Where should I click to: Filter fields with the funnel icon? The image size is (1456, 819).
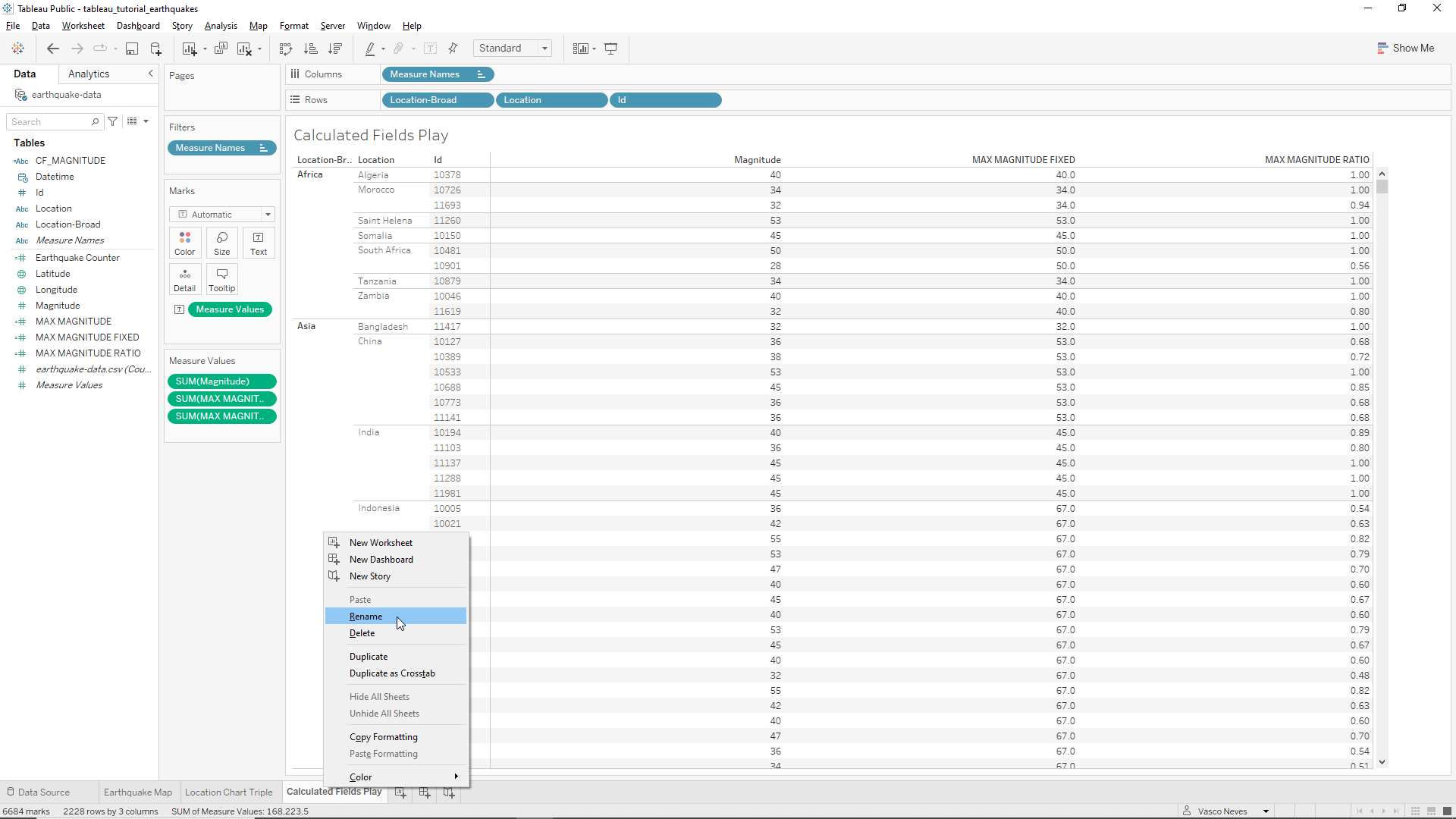113,121
